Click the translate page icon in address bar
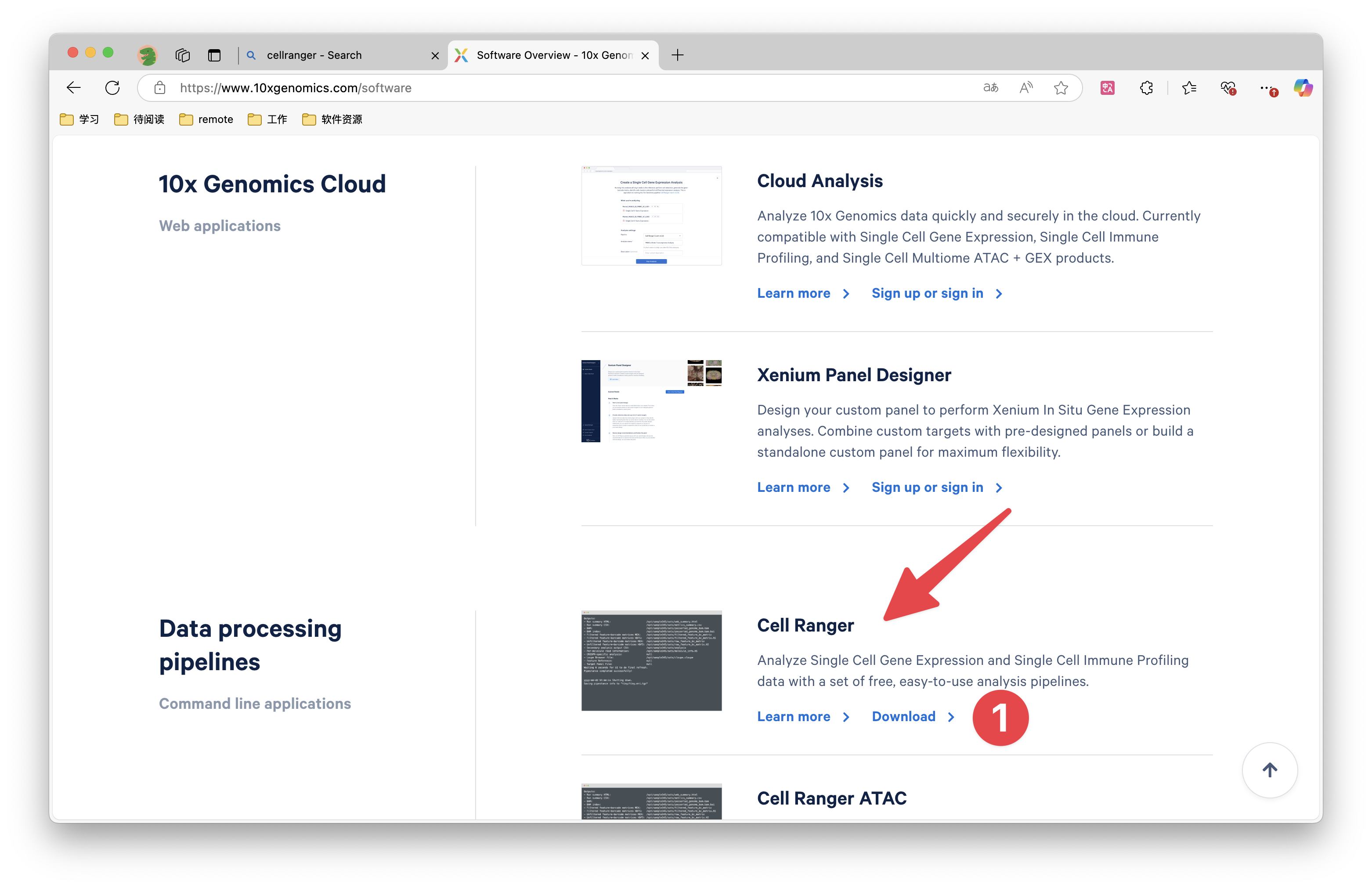Screen dimensions: 1372x888 (991, 88)
